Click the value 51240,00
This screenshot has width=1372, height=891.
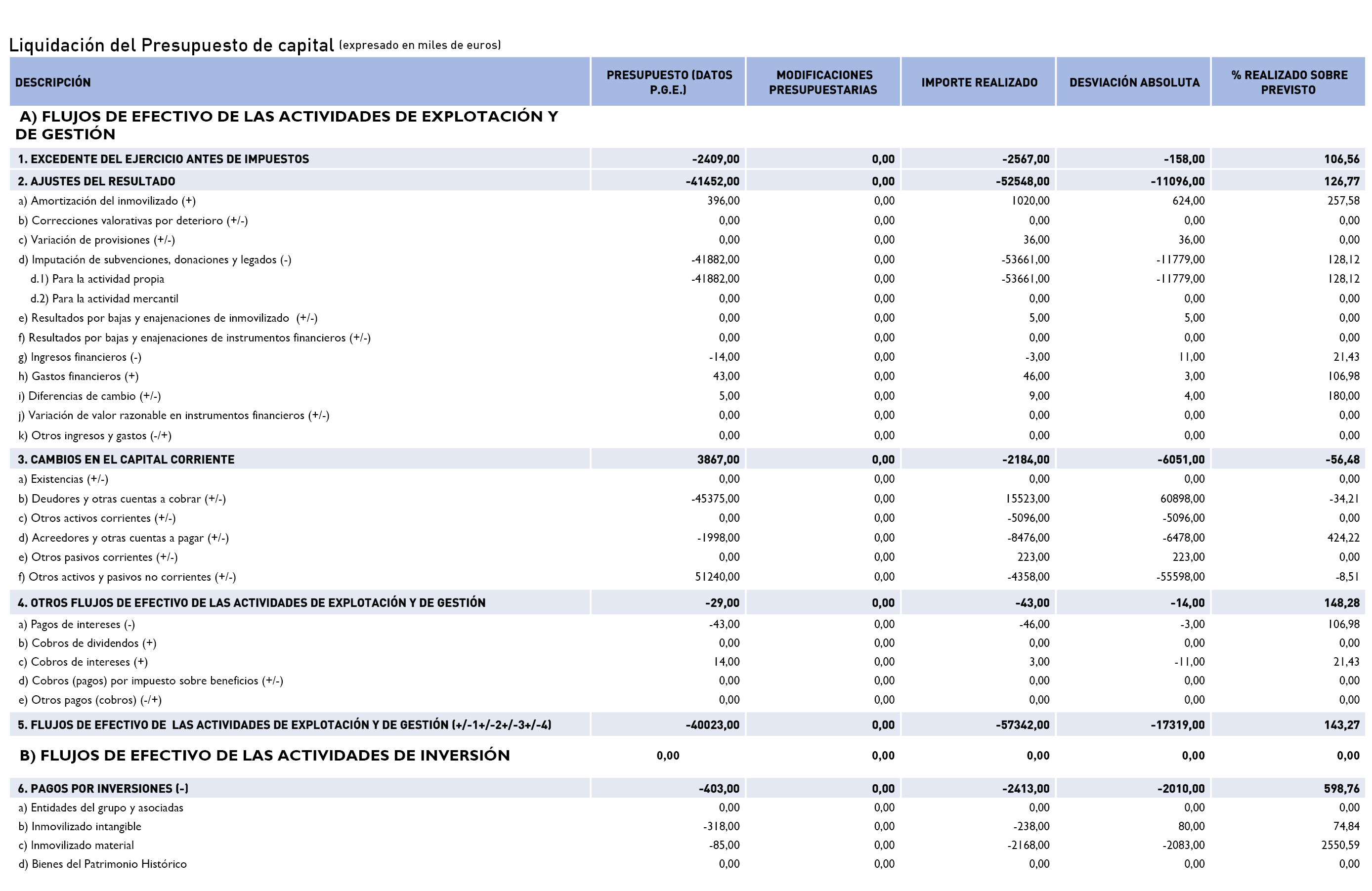[717, 577]
